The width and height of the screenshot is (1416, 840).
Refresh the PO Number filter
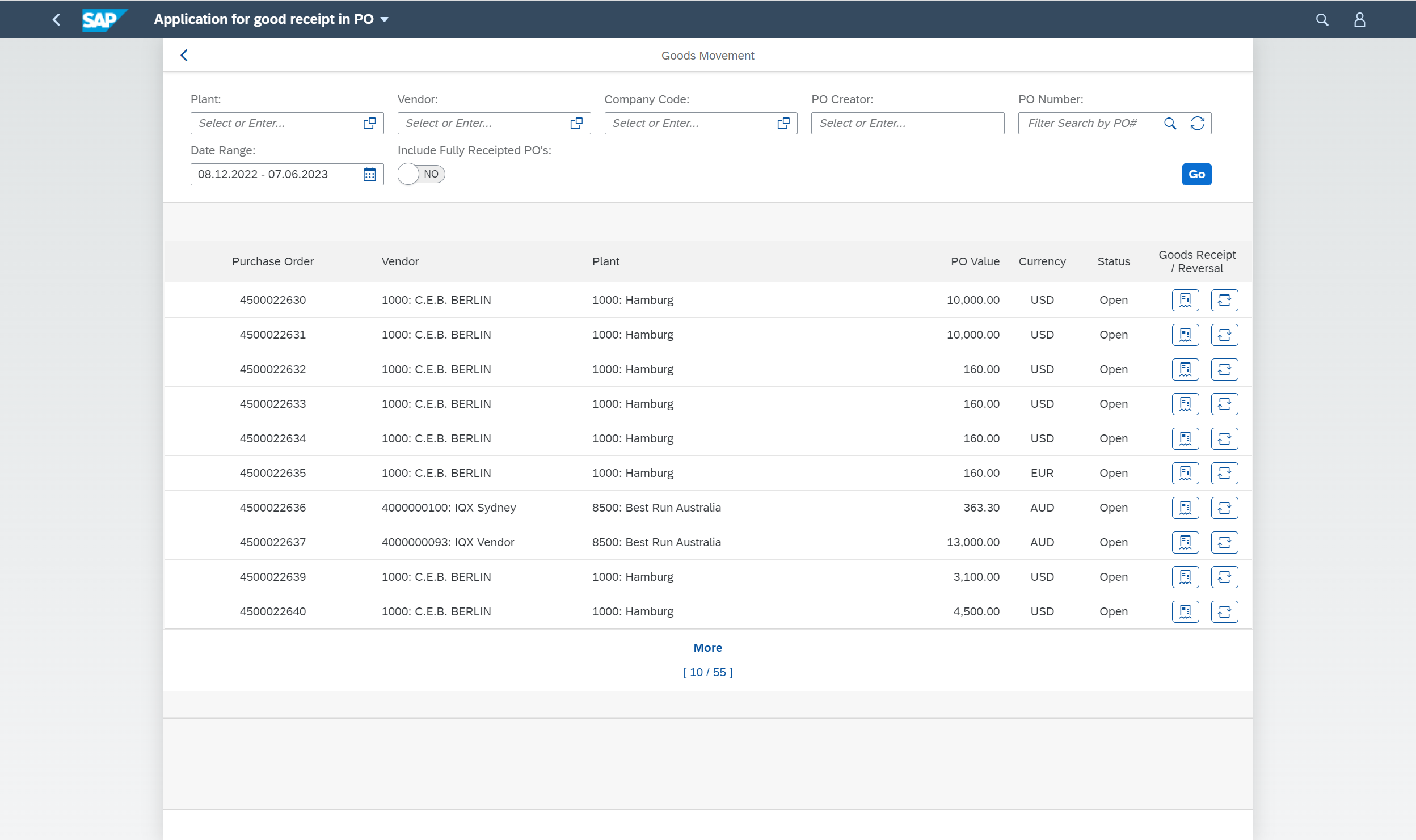(1198, 123)
